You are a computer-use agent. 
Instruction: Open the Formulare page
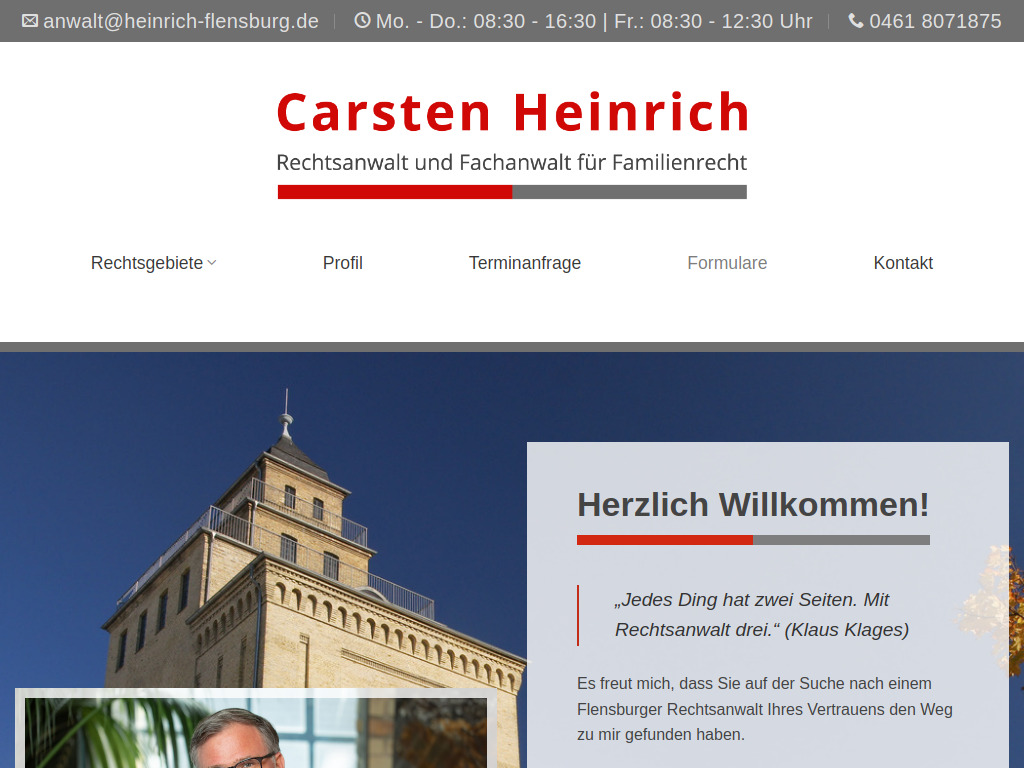[x=727, y=263]
